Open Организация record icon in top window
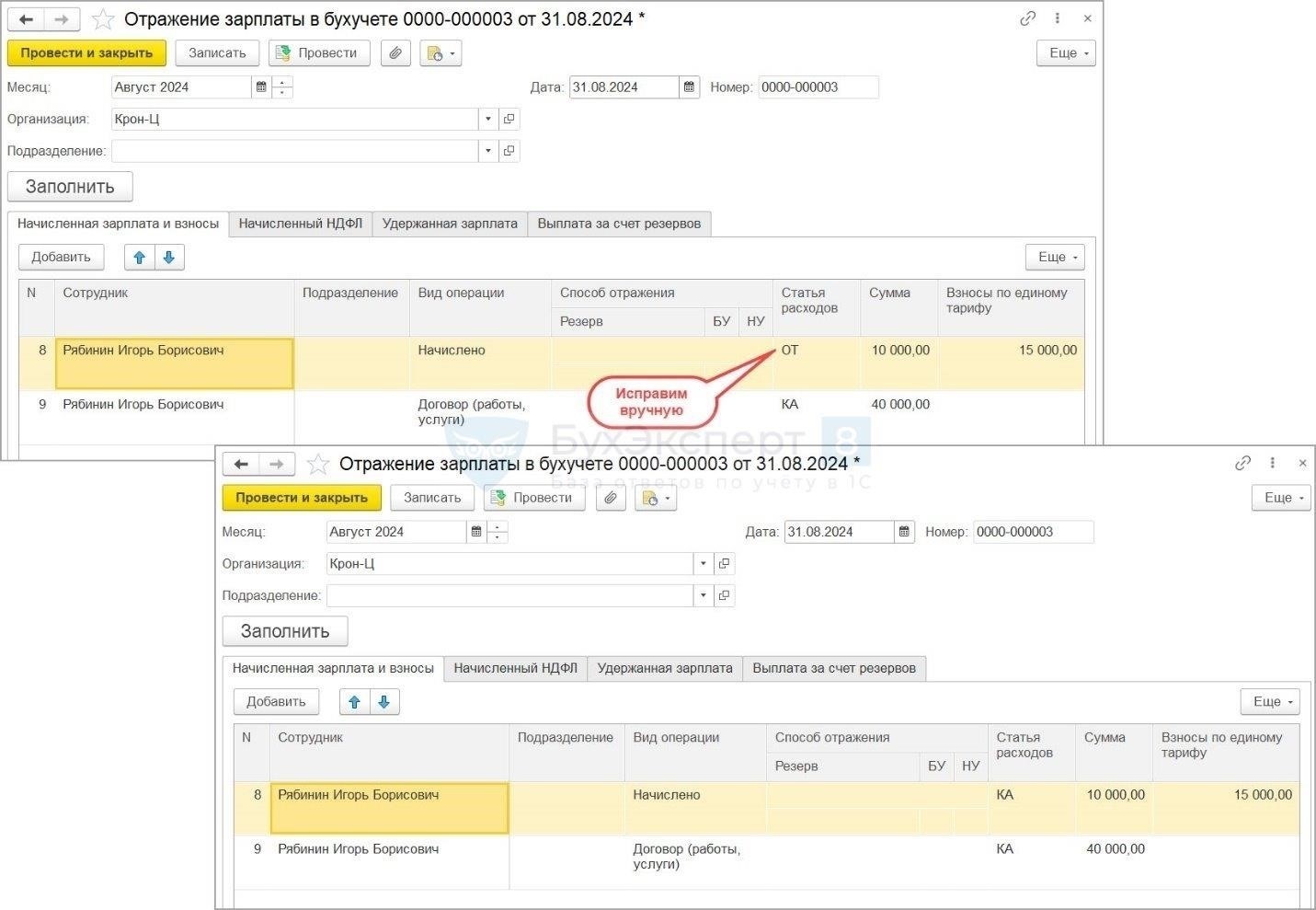 coord(509,119)
